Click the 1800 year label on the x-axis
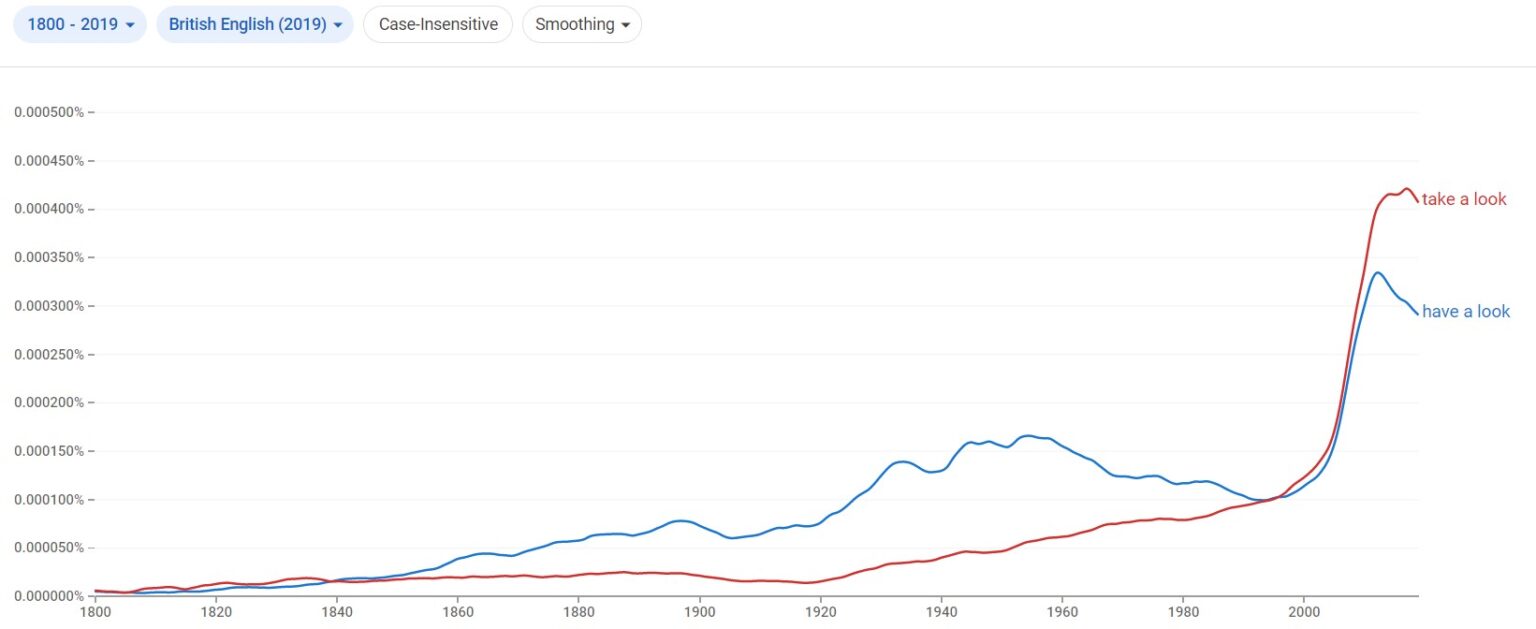Viewport: 1536px width, 629px height. tap(96, 608)
